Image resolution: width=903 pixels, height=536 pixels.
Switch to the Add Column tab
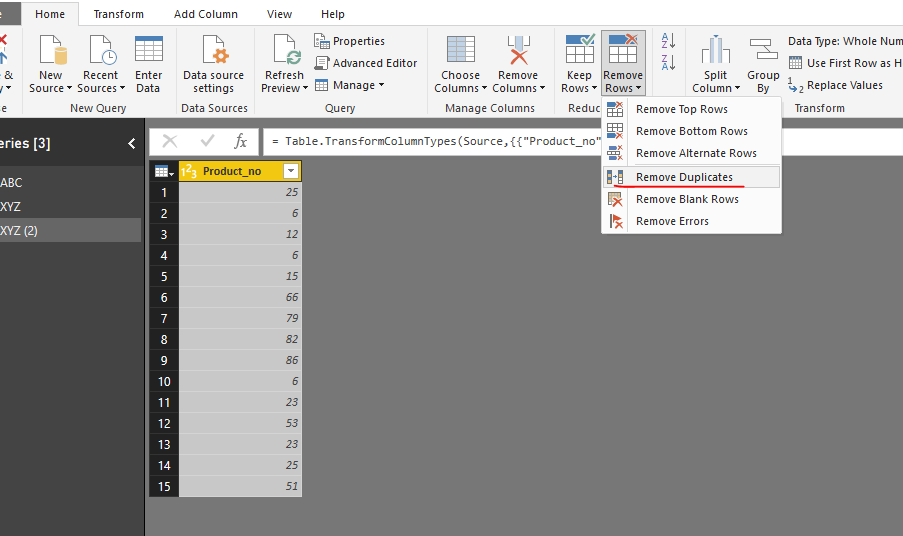pyautogui.click(x=206, y=14)
